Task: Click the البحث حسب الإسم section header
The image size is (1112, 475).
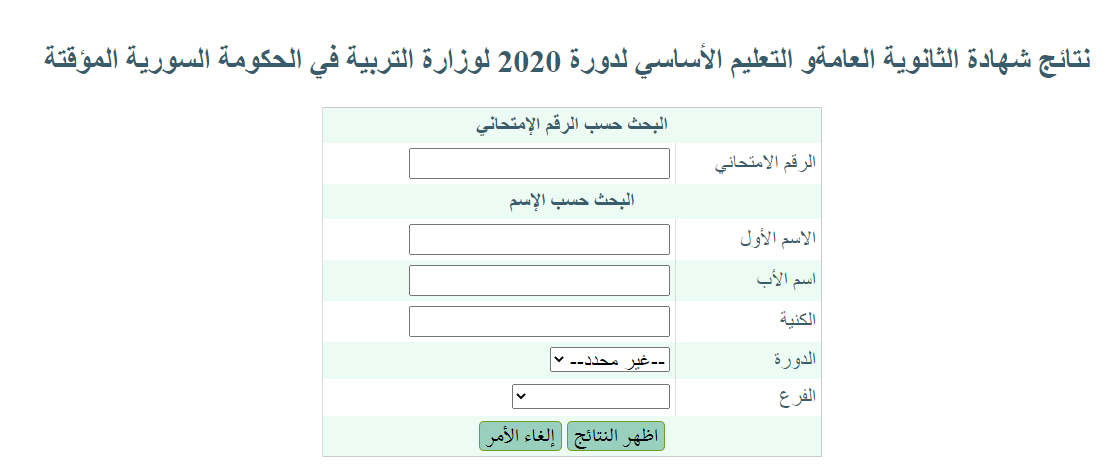Action: pos(572,201)
